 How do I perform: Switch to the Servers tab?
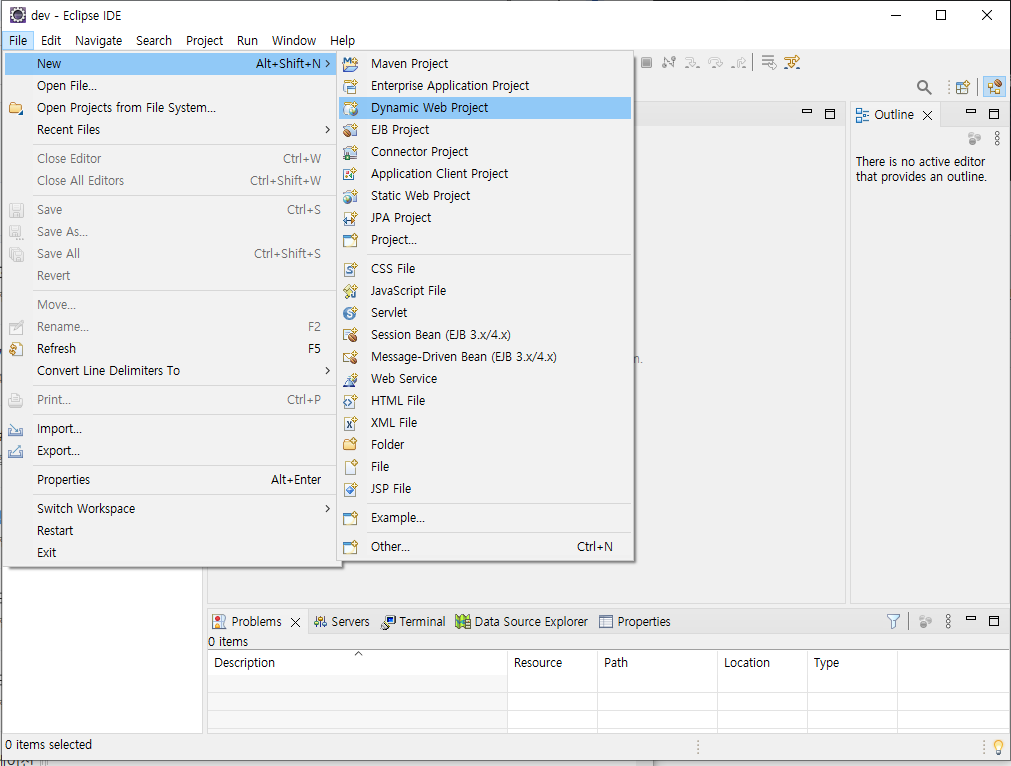(x=342, y=622)
